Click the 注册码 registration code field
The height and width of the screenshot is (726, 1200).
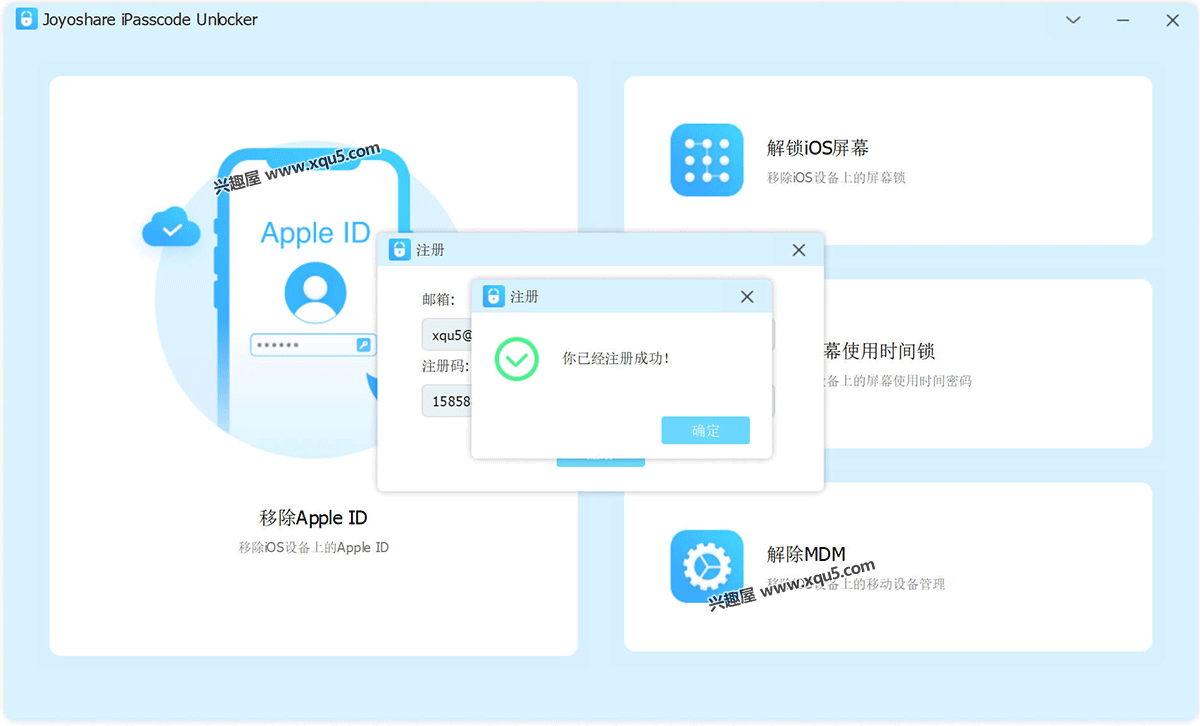(x=447, y=401)
